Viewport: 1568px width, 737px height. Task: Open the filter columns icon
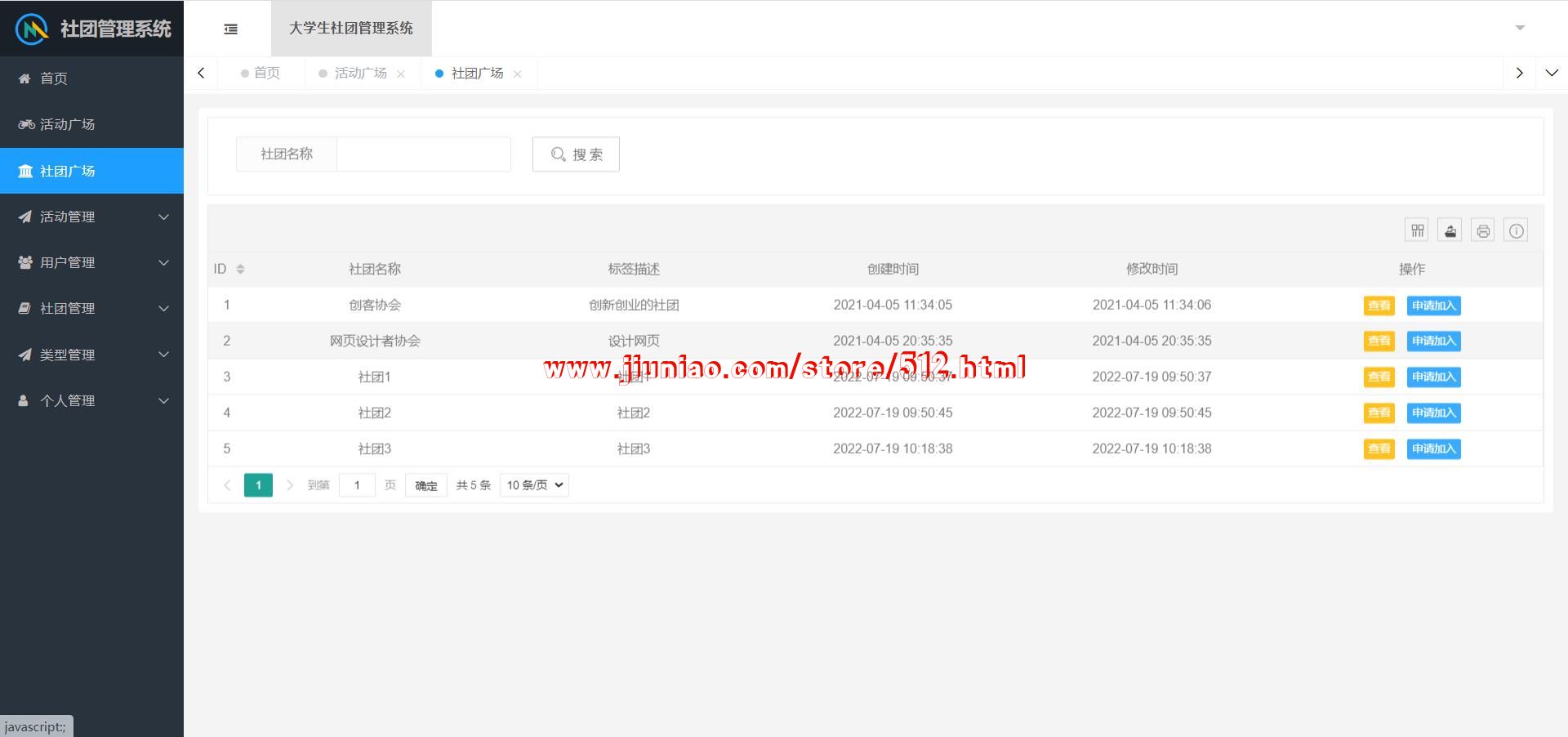[1417, 230]
